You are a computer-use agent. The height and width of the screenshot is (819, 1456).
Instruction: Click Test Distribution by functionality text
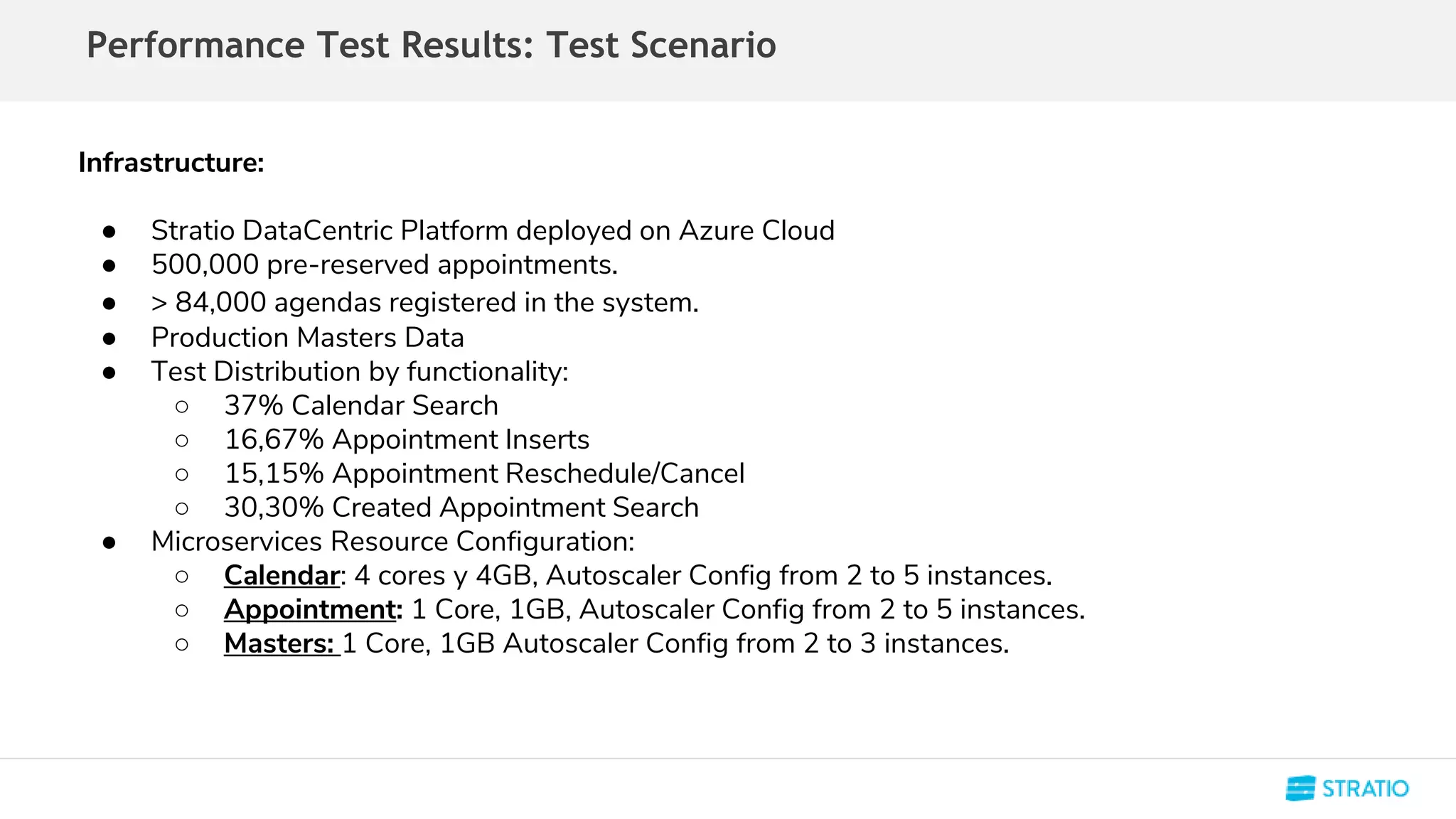359,372
